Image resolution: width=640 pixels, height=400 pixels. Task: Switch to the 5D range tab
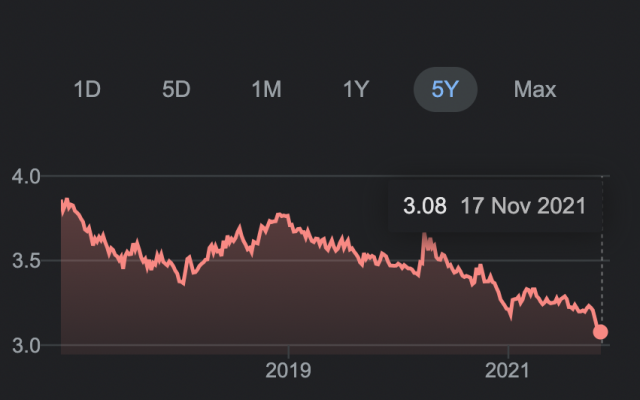(176, 89)
